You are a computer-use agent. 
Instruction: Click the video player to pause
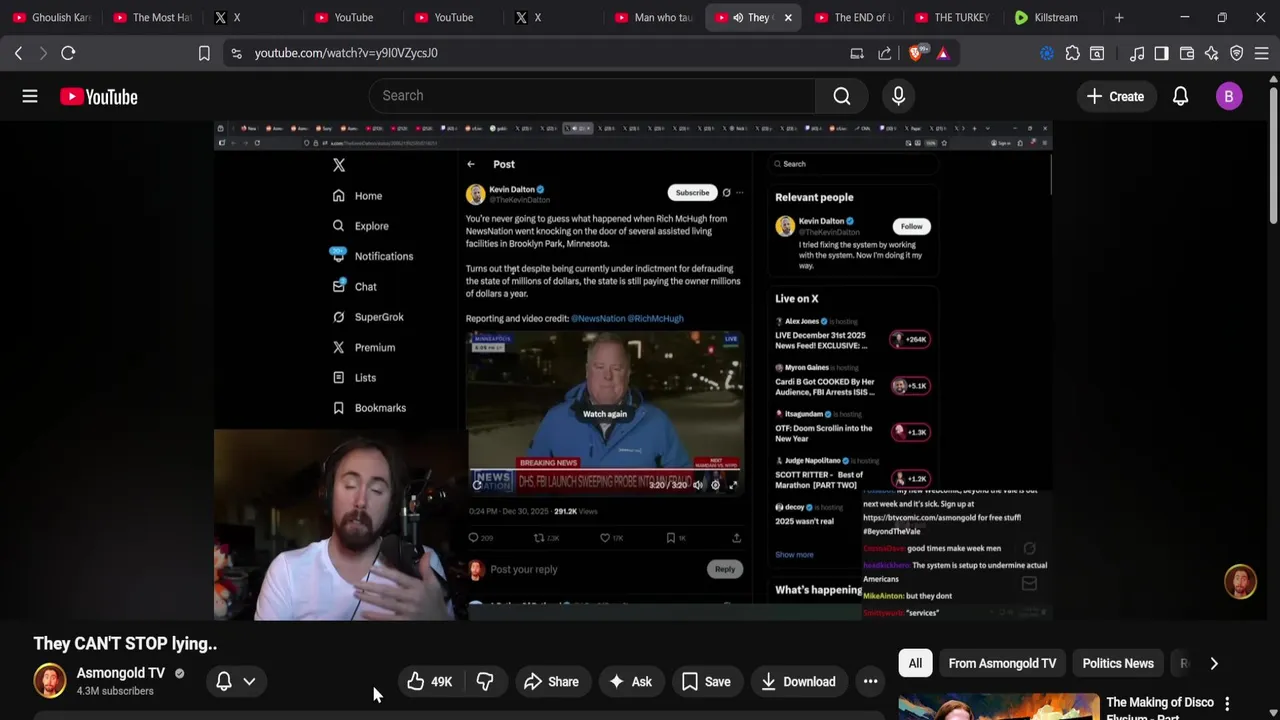(633, 370)
